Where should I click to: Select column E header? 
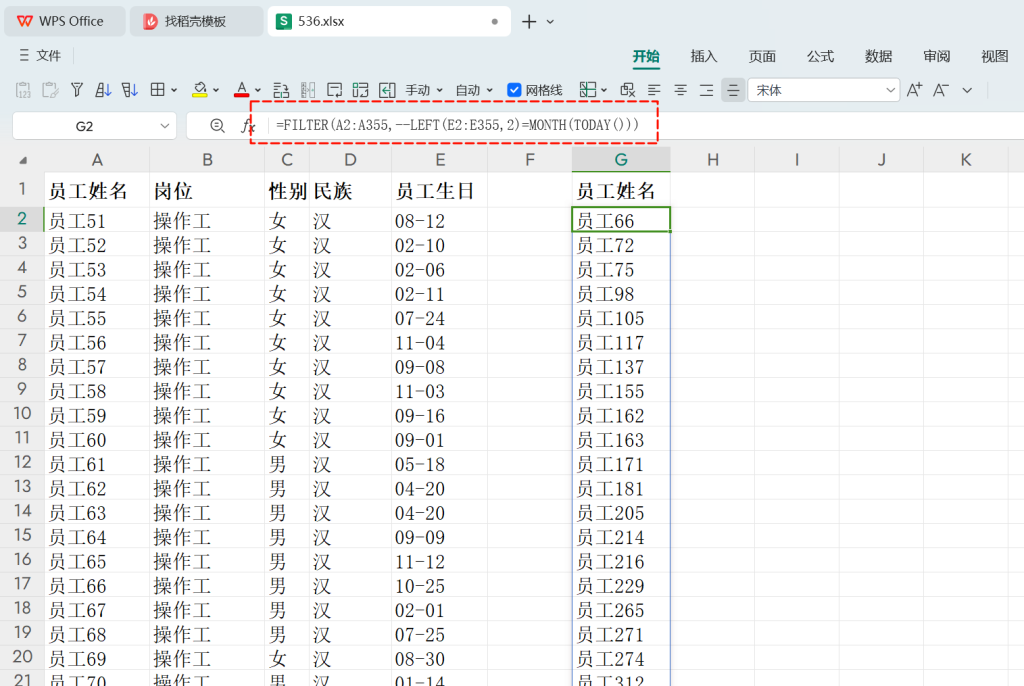click(x=440, y=160)
